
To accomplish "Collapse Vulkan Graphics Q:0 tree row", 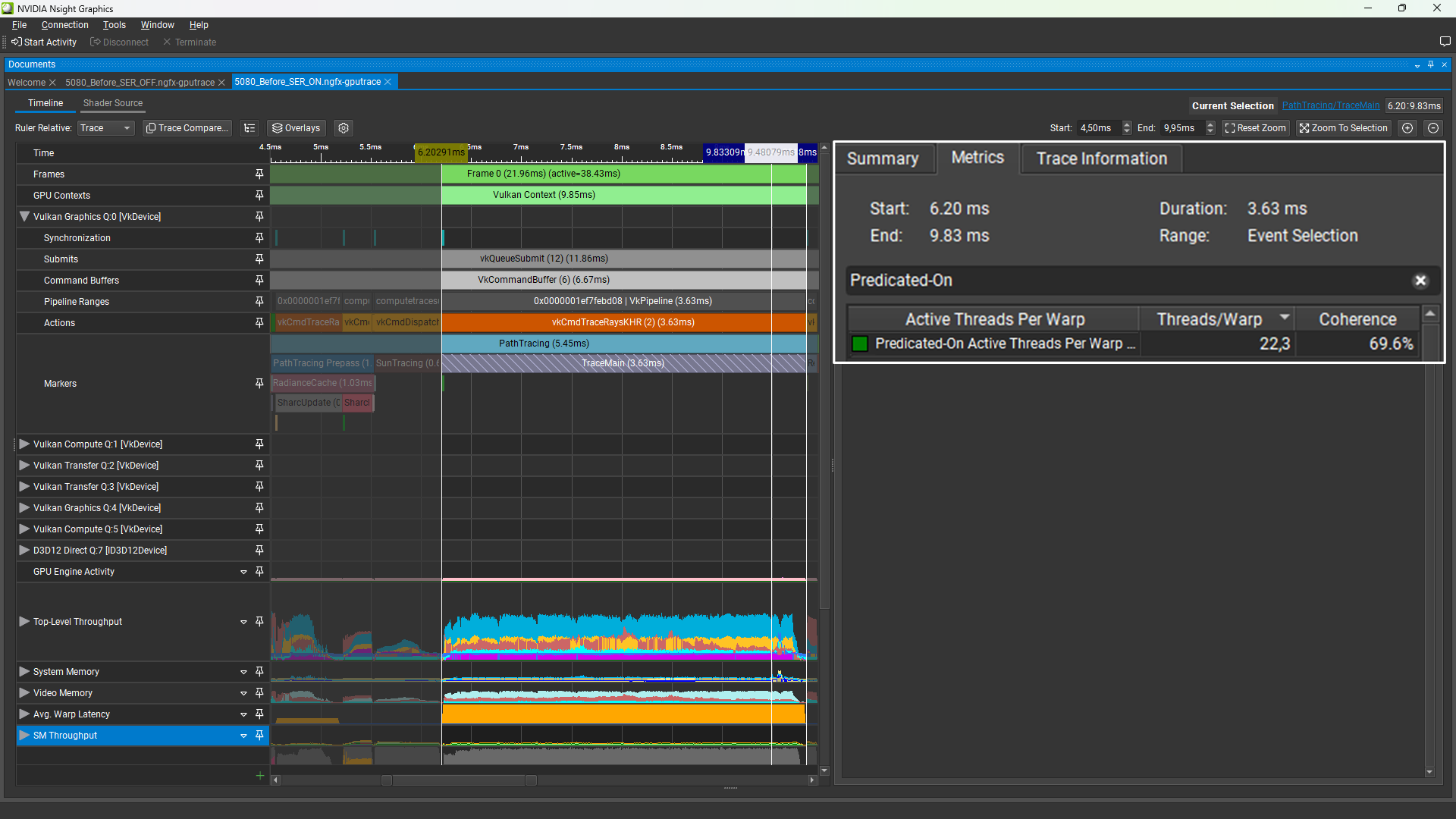I will (x=24, y=217).
